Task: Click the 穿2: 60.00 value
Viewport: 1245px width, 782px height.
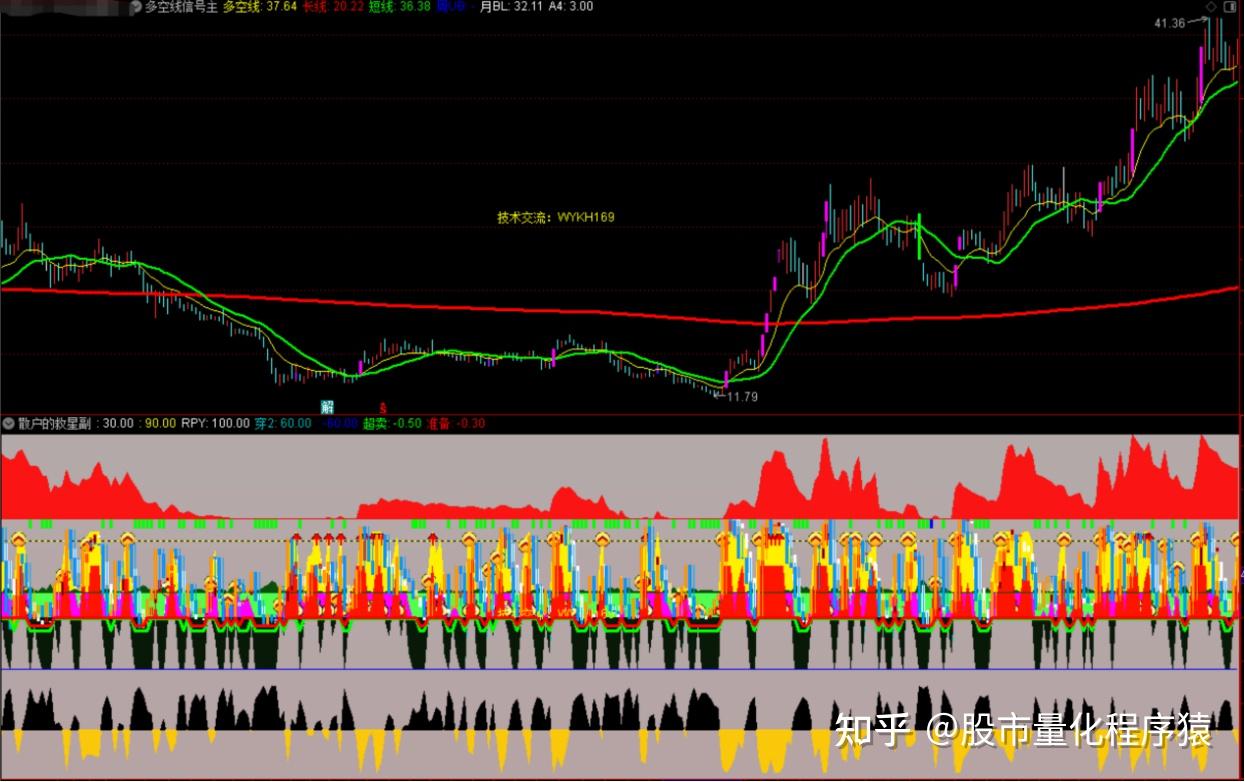Action: [282, 424]
